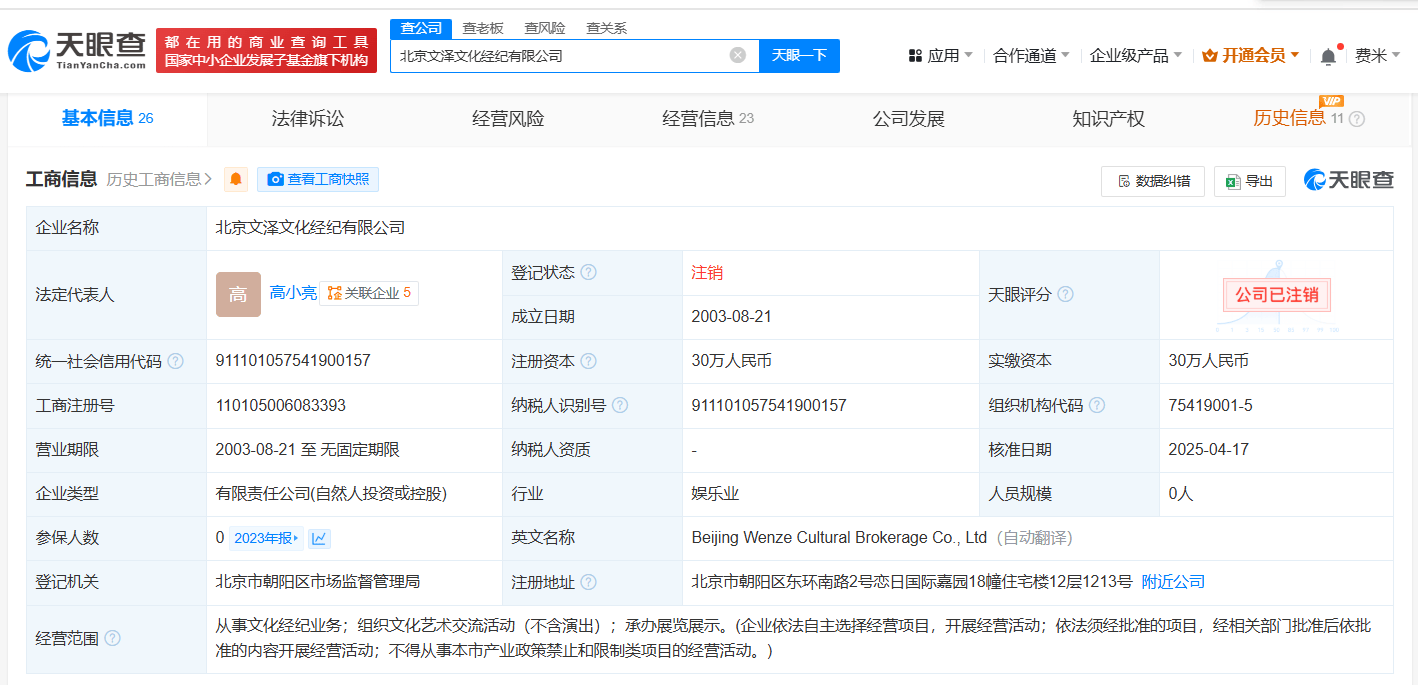The image size is (1418, 685).
Task: Open the trend chart icon beside 2023年报
Action: tap(319, 538)
